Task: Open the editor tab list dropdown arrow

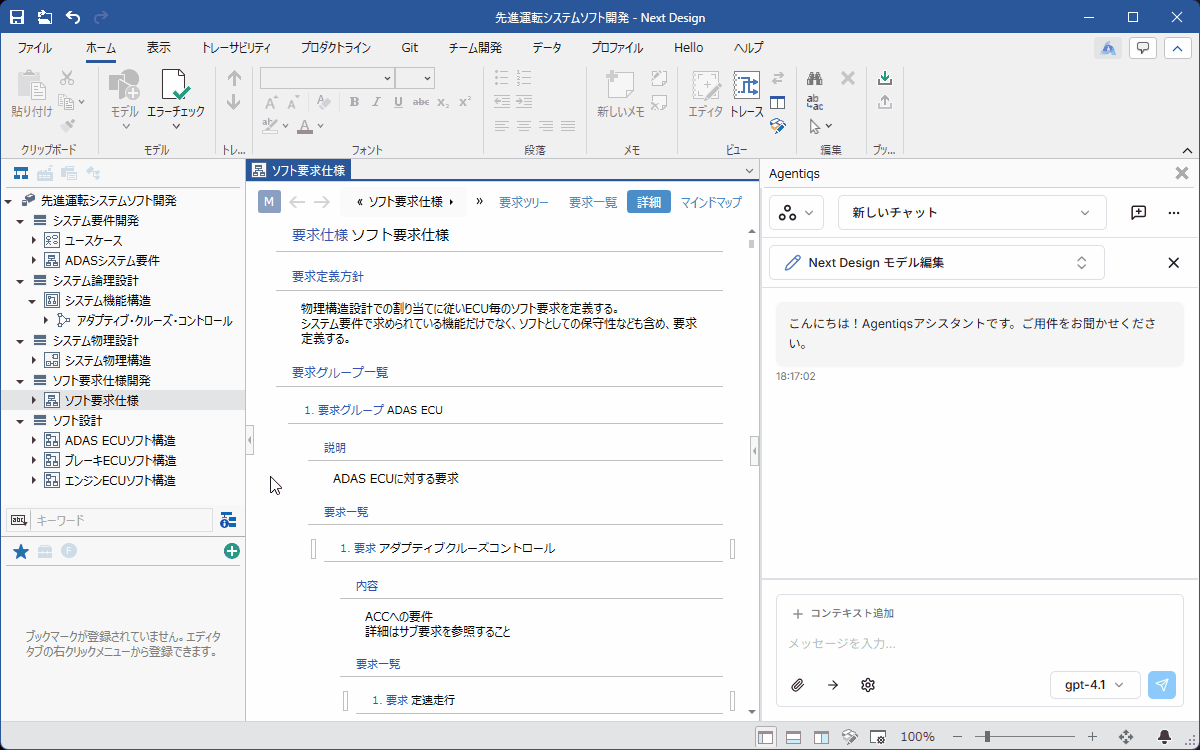Action: (749, 171)
